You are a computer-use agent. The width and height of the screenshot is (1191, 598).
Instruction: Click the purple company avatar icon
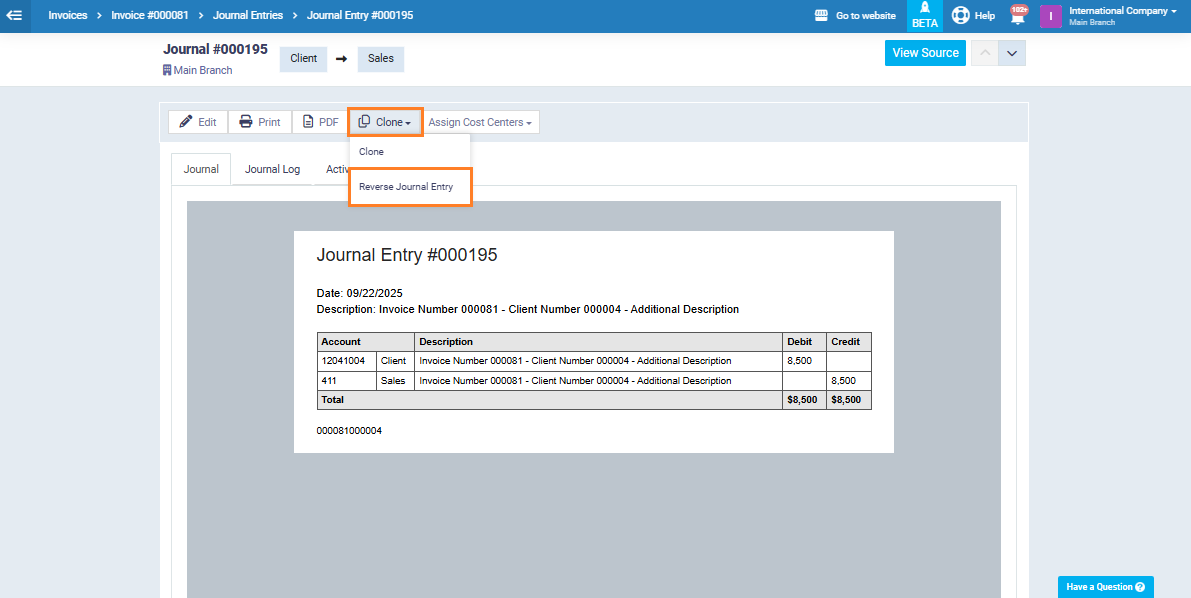tap(1050, 16)
